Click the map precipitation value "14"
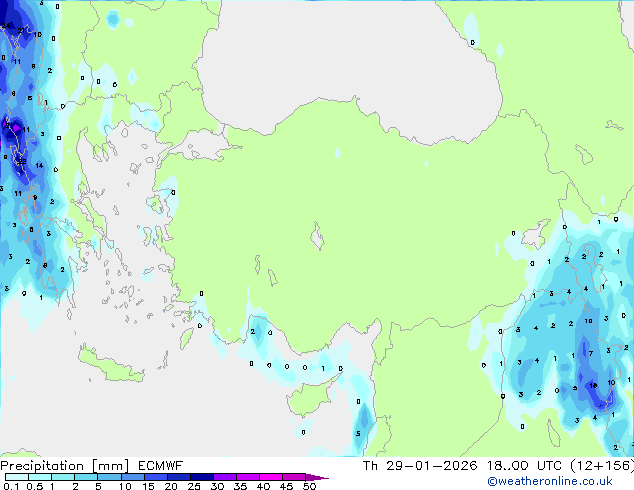 [39, 165]
